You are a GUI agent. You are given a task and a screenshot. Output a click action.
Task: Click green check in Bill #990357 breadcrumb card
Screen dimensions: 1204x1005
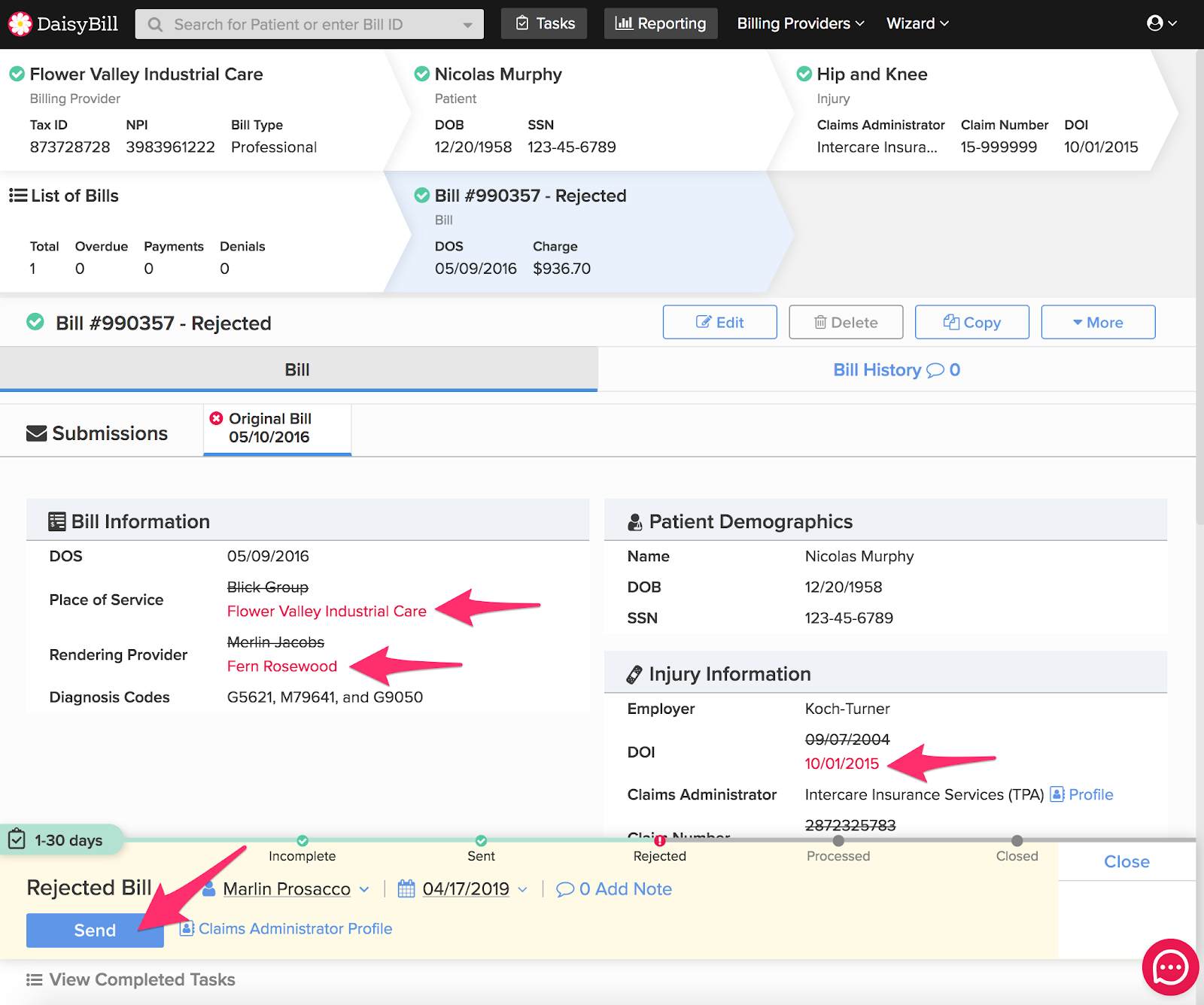pos(422,196)
